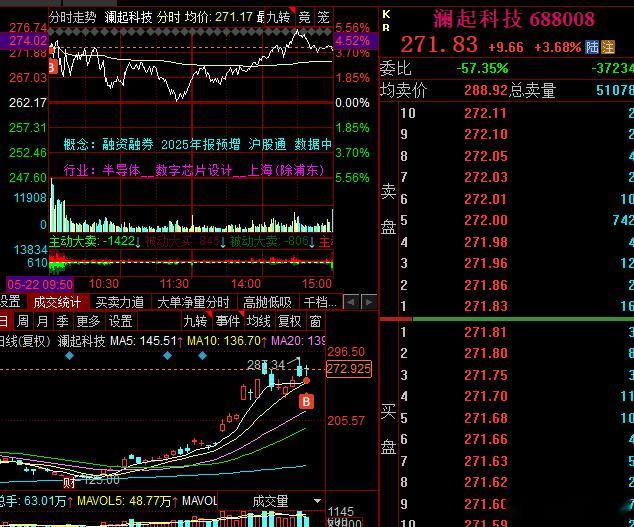Viewport: 634px width, 527px height.
Task: Click buy level 8 price 271.62
Action: (486, 482)
